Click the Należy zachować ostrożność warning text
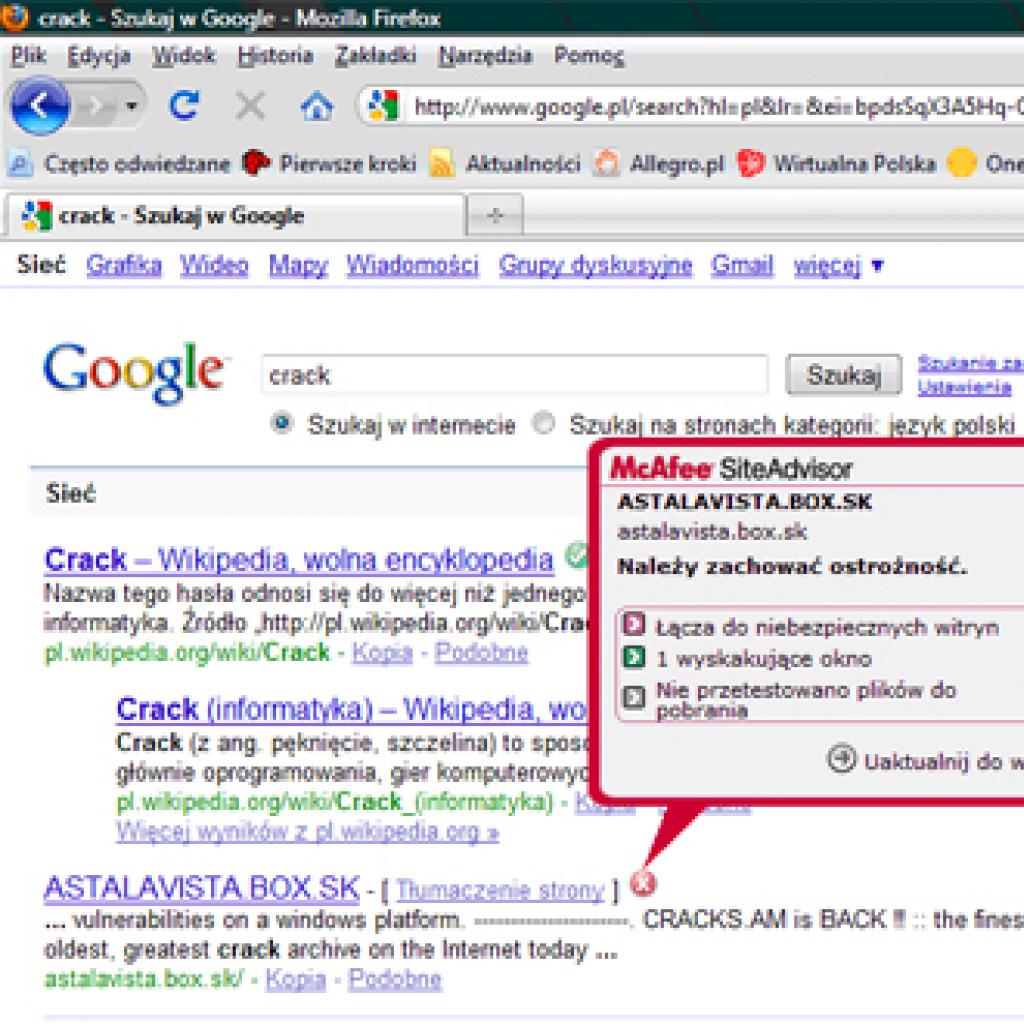 point(792,566)
